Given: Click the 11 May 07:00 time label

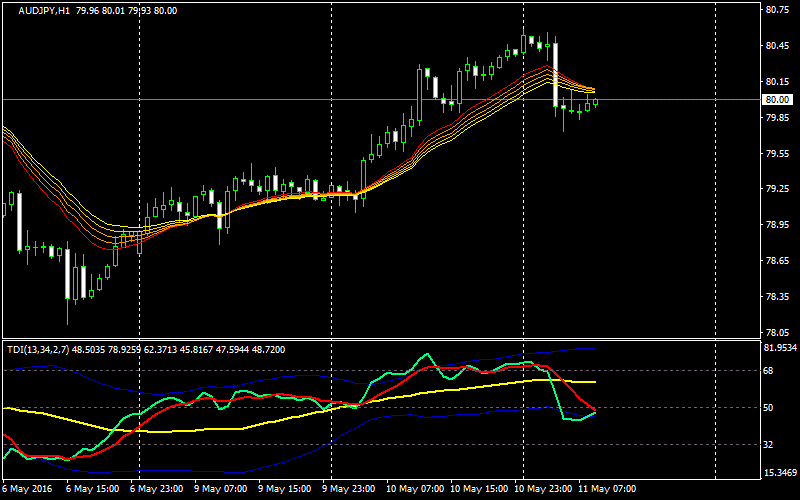Looking at the screenshot, I should pos(612,490).
